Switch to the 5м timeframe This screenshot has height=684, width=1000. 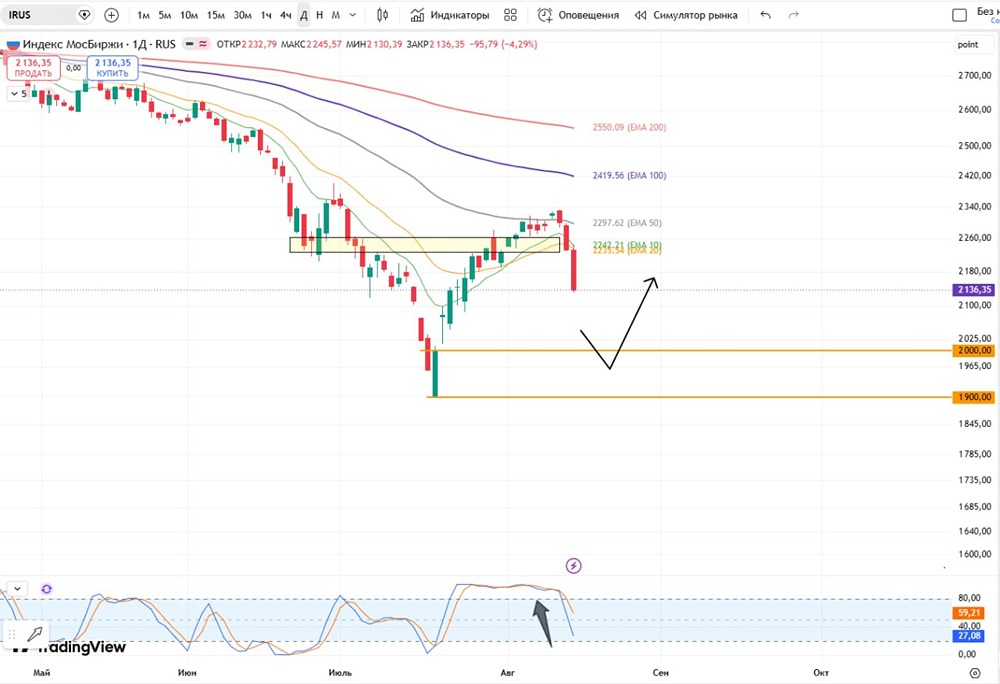[x=165, y=15]
